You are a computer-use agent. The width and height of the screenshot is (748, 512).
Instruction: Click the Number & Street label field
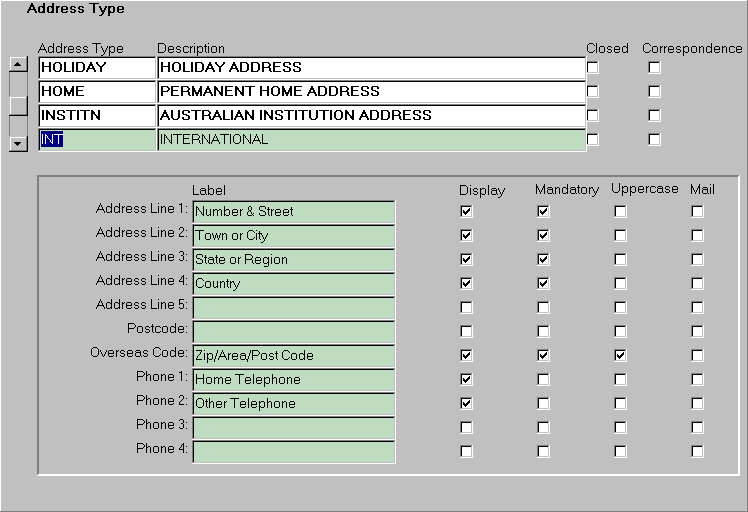pyautogui.click(x=293, y=212)
